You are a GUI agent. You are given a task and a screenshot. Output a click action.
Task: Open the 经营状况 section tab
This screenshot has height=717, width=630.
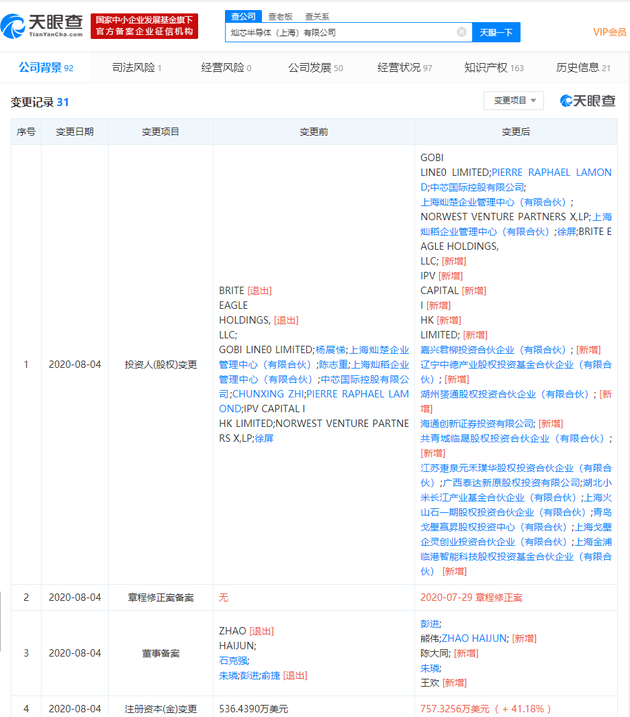click(x=405, y=68)
